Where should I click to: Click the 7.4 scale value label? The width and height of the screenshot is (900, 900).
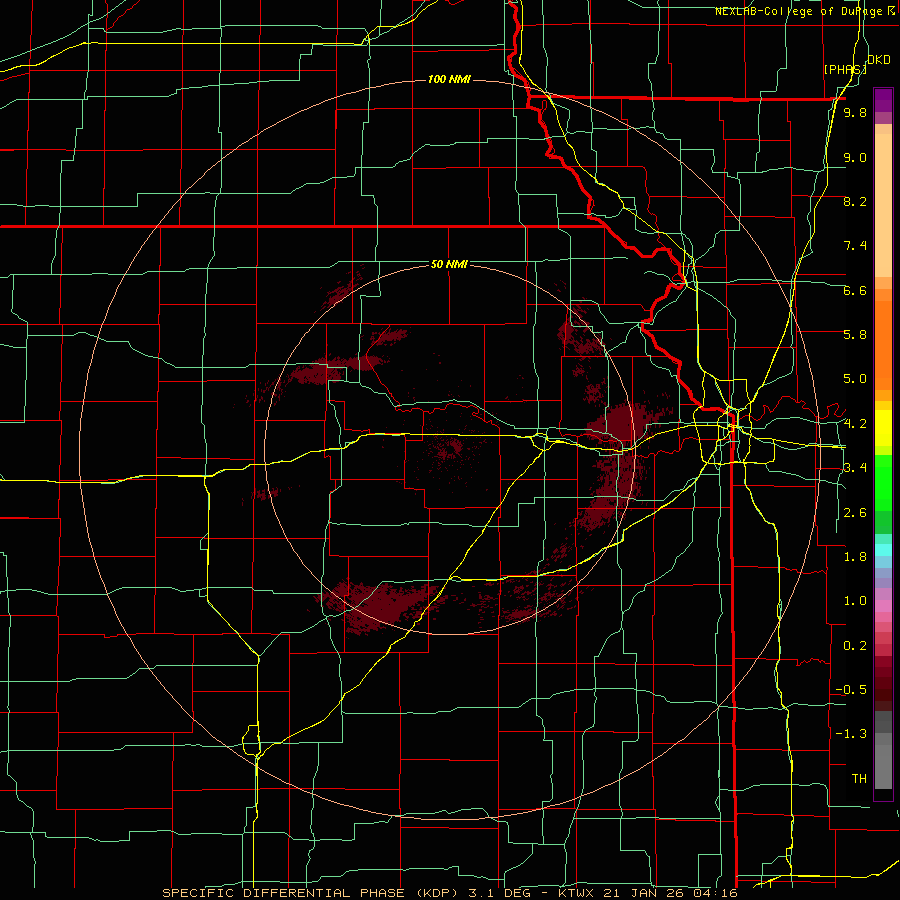pos(855,246)
